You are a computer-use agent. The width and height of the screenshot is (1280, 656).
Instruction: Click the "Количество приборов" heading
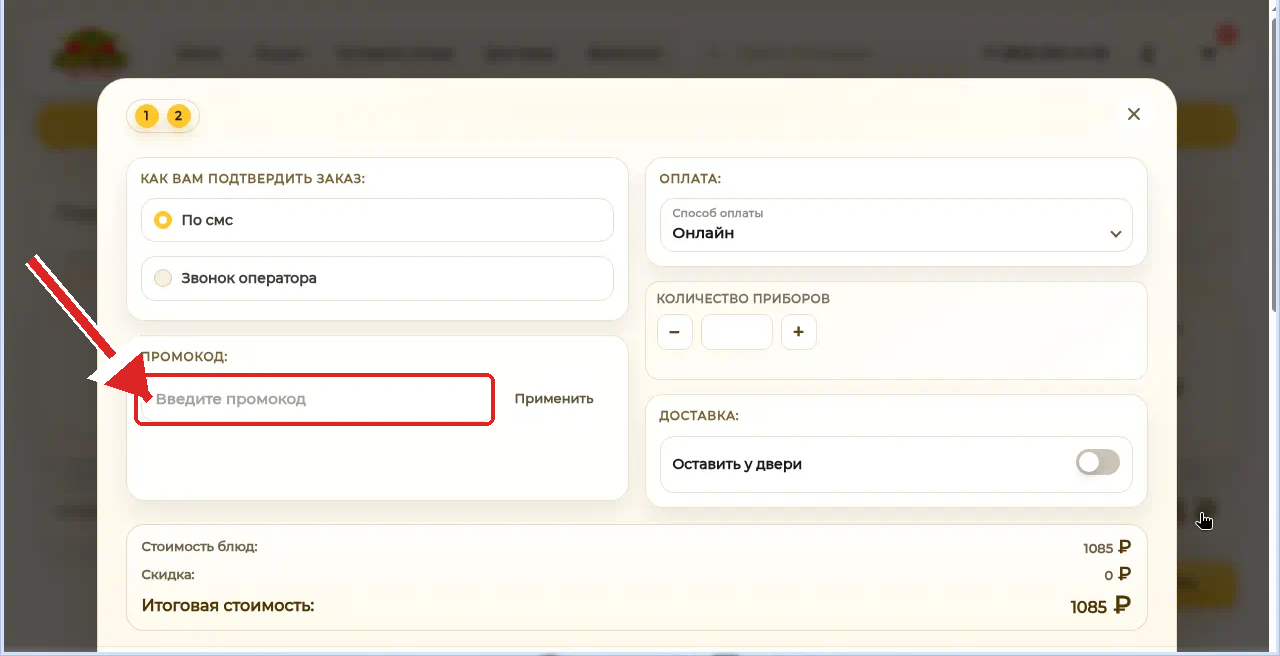tap(743, 298)
